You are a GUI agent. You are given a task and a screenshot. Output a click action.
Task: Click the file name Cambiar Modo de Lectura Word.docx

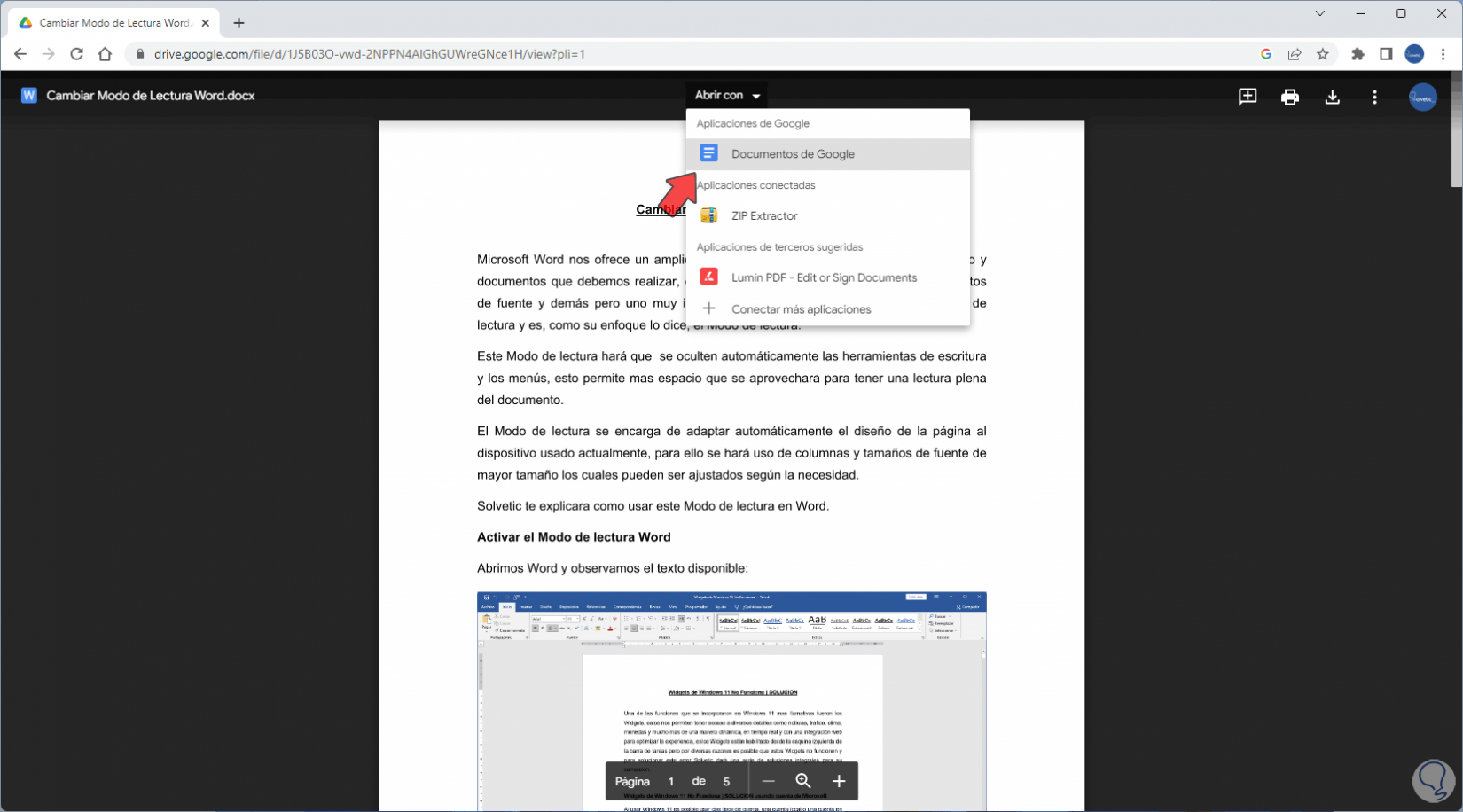click(151, 96)
